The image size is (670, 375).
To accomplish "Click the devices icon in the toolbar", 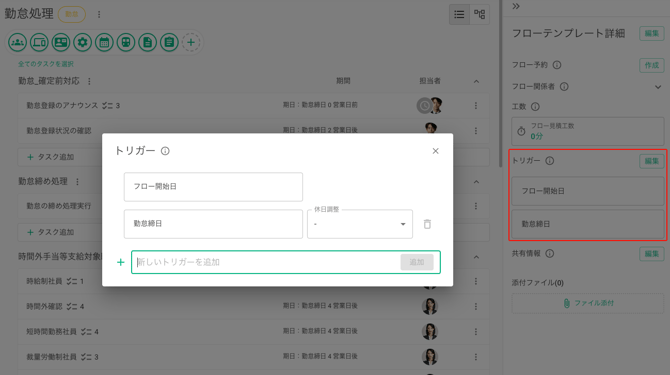I will (39, 42).
